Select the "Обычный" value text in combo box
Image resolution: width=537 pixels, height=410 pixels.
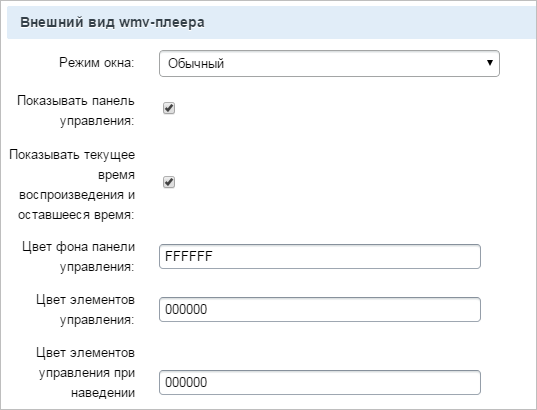[196, 64]
